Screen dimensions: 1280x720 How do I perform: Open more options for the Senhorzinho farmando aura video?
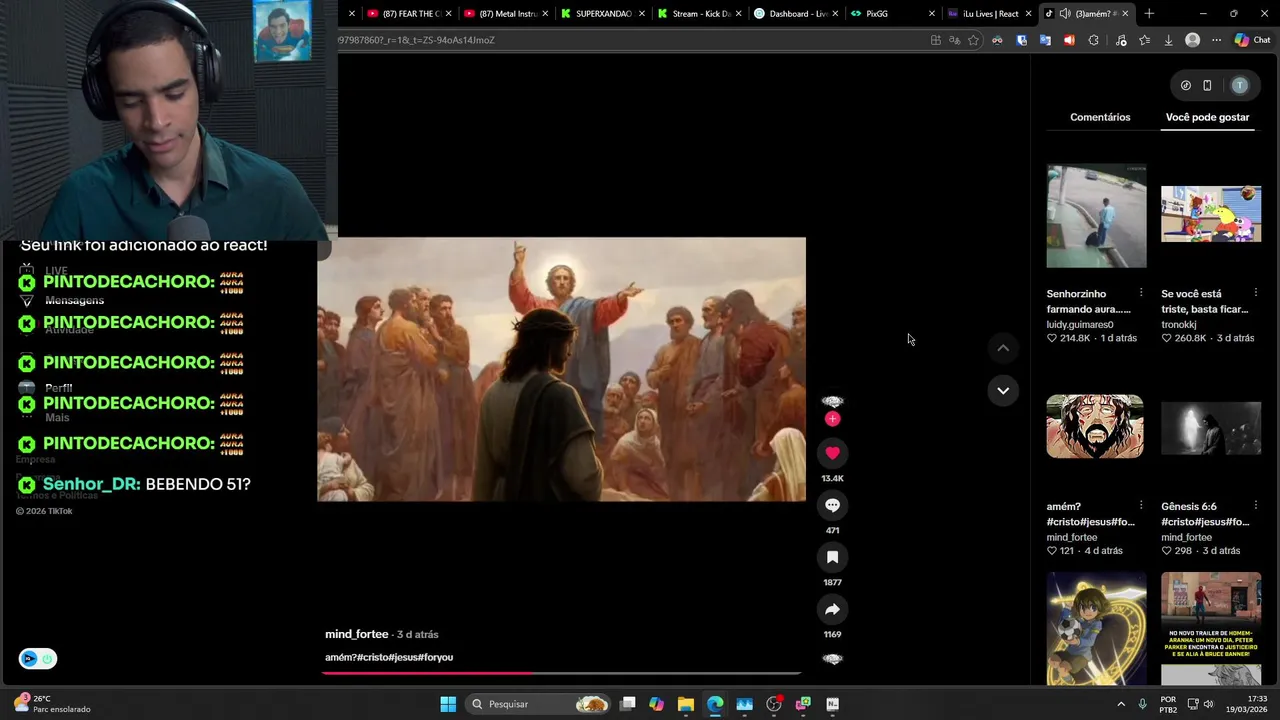1141,293
